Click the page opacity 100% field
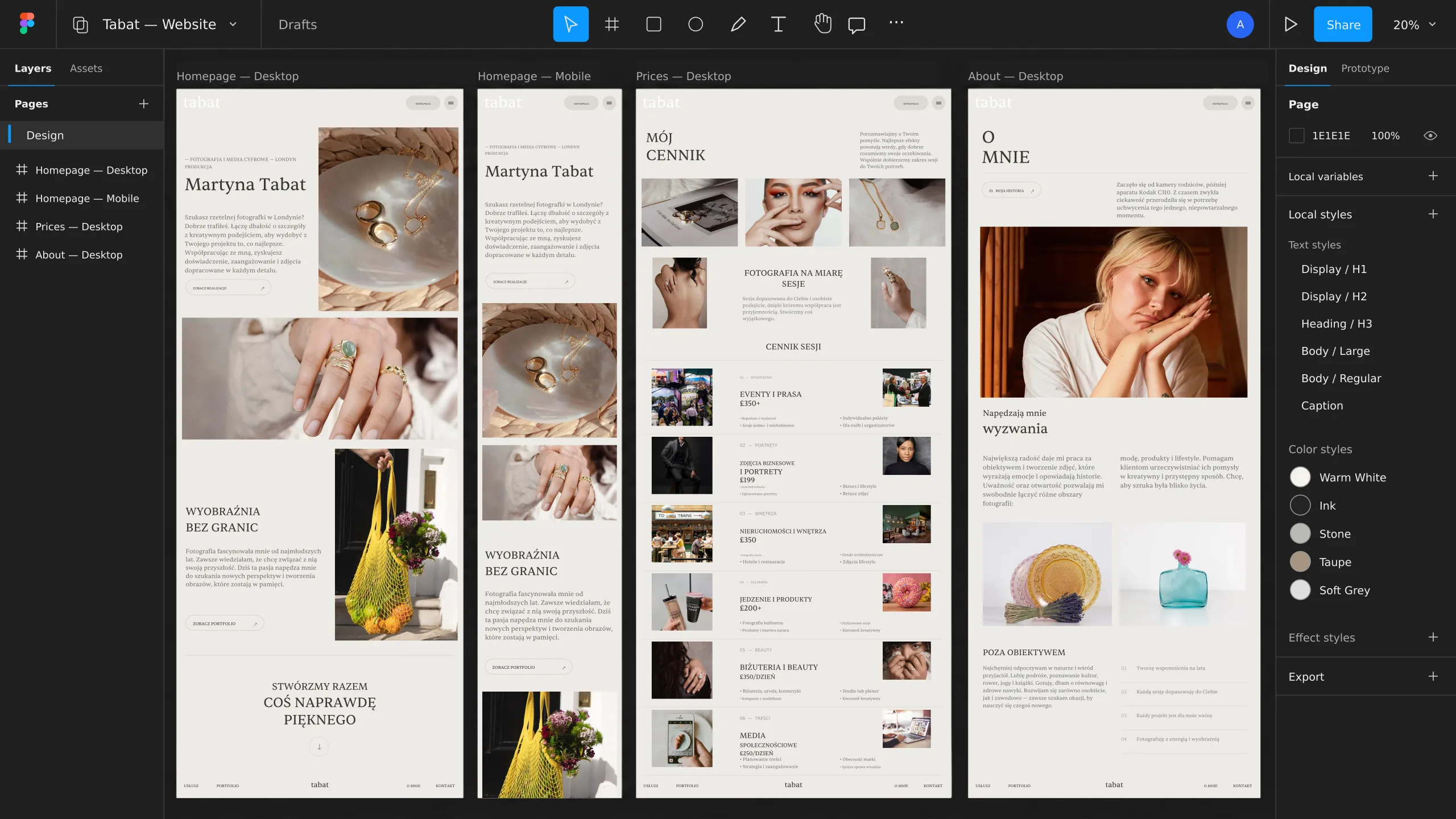This screenshot has height=819, width=1456. coord(1385,135)
